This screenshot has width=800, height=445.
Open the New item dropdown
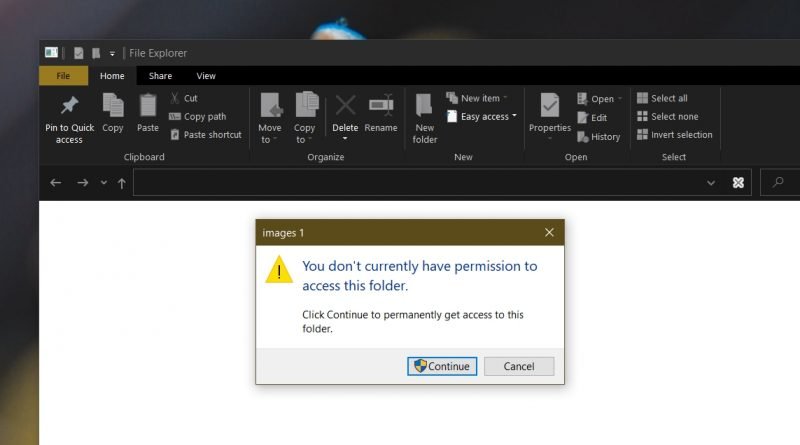tap(477, 98)
